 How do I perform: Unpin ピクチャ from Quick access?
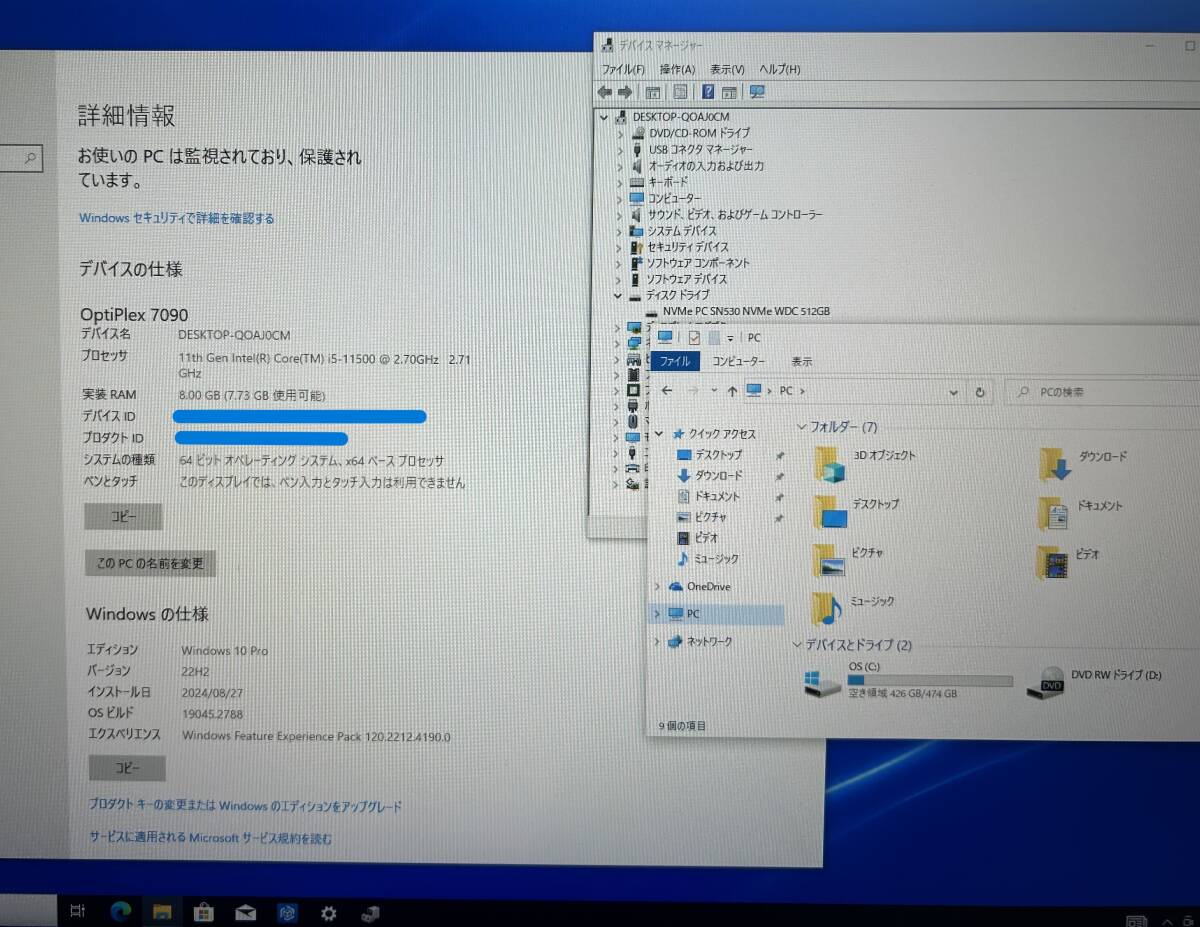tap(778, 517)
